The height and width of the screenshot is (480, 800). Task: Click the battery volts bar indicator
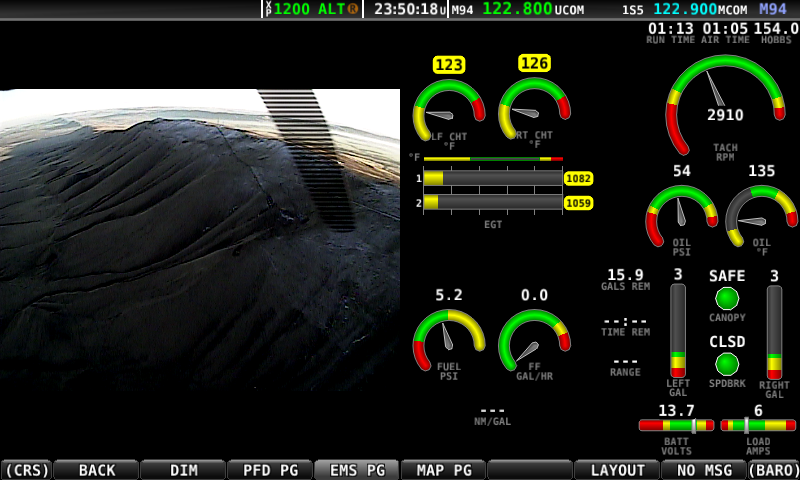click(x=676, y=425)
